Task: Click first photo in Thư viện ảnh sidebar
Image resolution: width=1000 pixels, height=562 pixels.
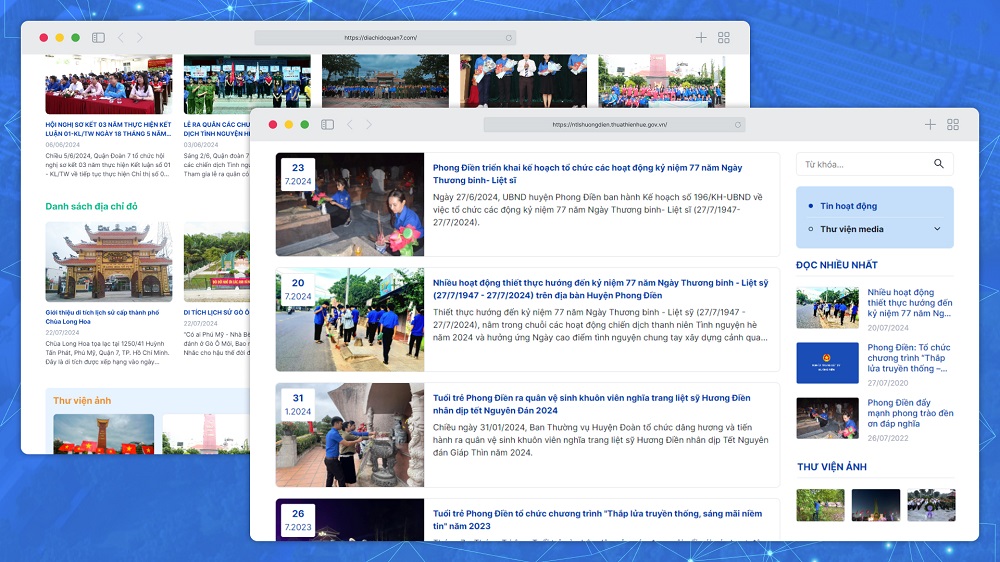Action: 820,505
